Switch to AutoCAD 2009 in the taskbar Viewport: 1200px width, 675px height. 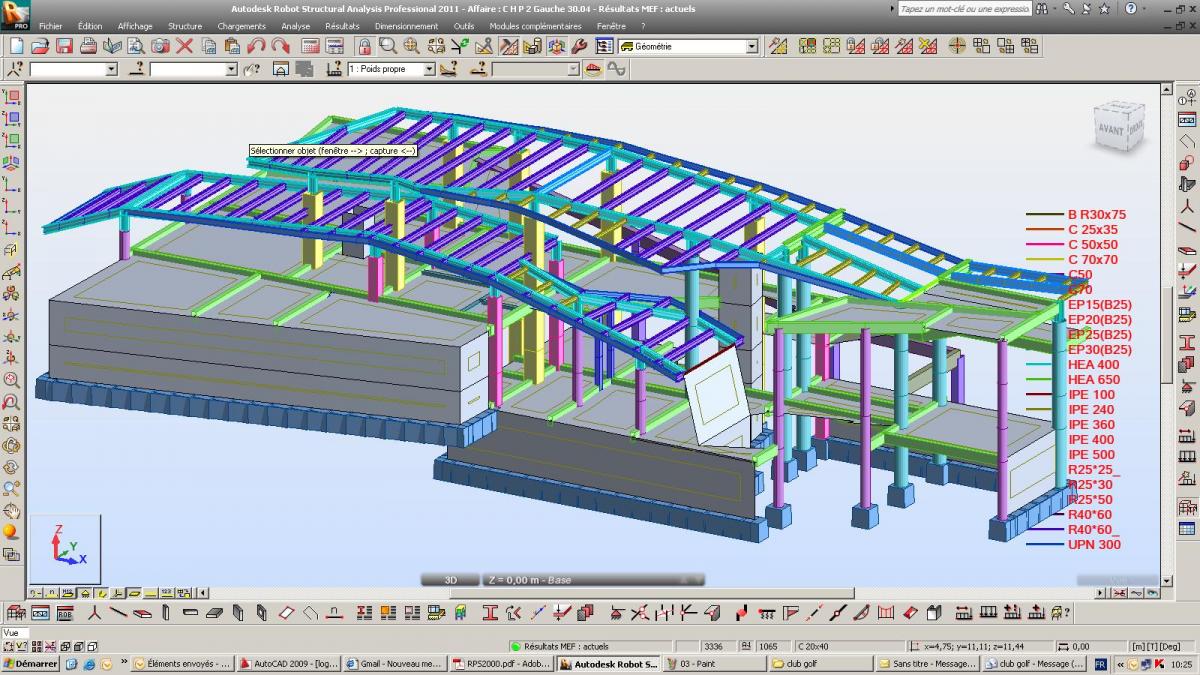click(289, 663)
